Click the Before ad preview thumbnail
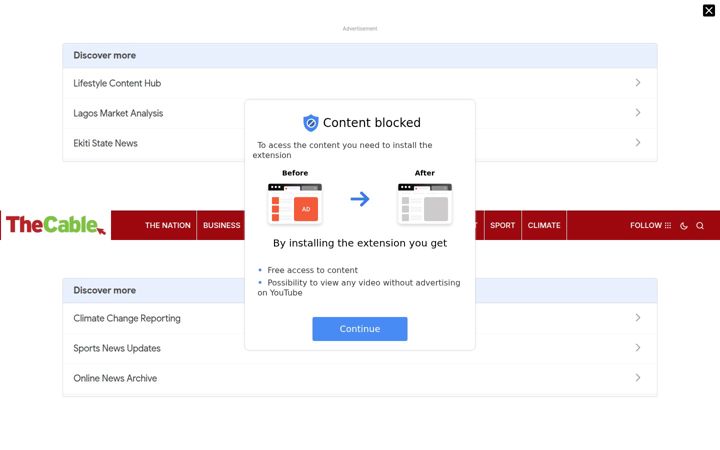This screenshot has height=450, width=720. pyautogui.click(x=295, y=203)
